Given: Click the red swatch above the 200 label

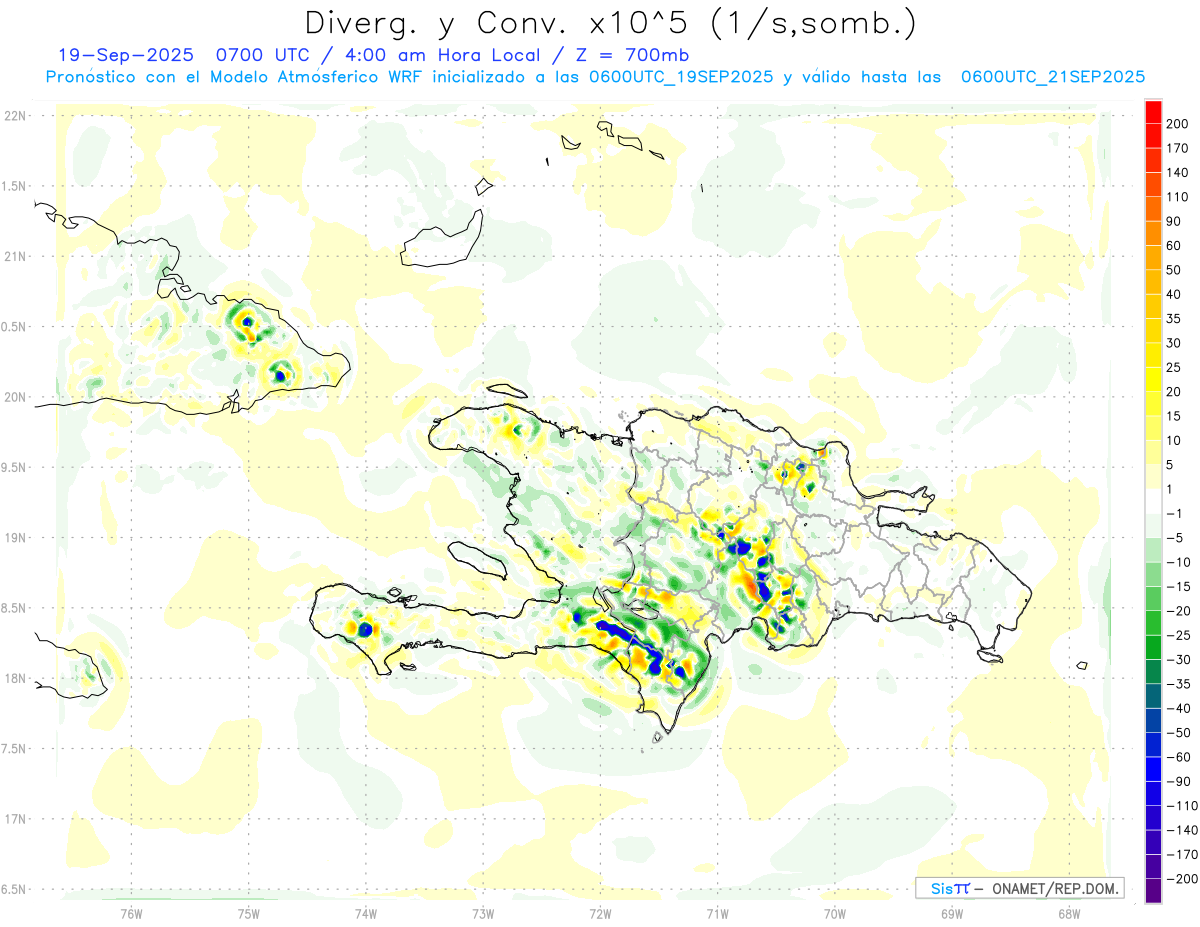Looking at the screenshot, I should (1153, 111).
